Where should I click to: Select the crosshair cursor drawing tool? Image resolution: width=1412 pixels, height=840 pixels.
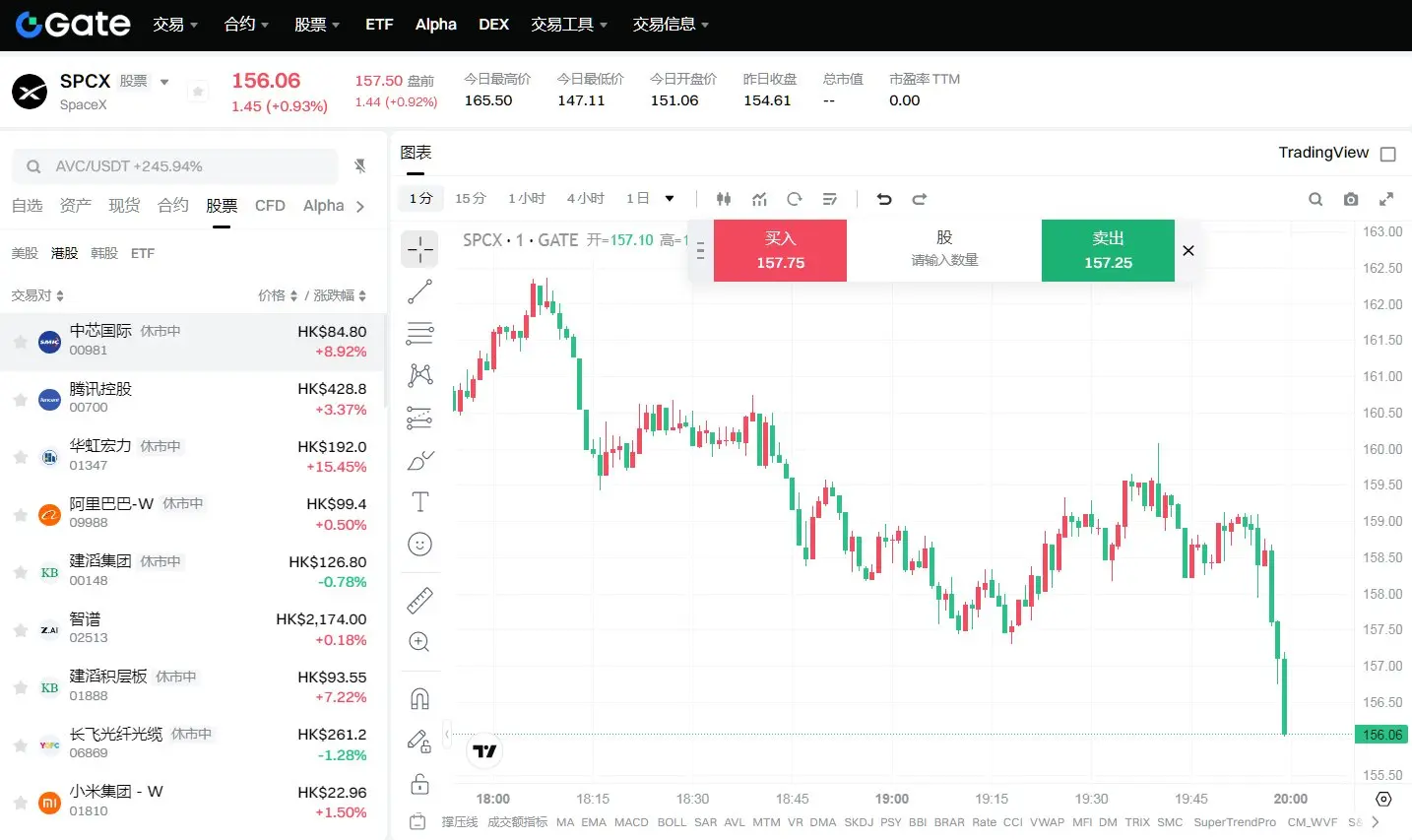click(x=420, y=249)
